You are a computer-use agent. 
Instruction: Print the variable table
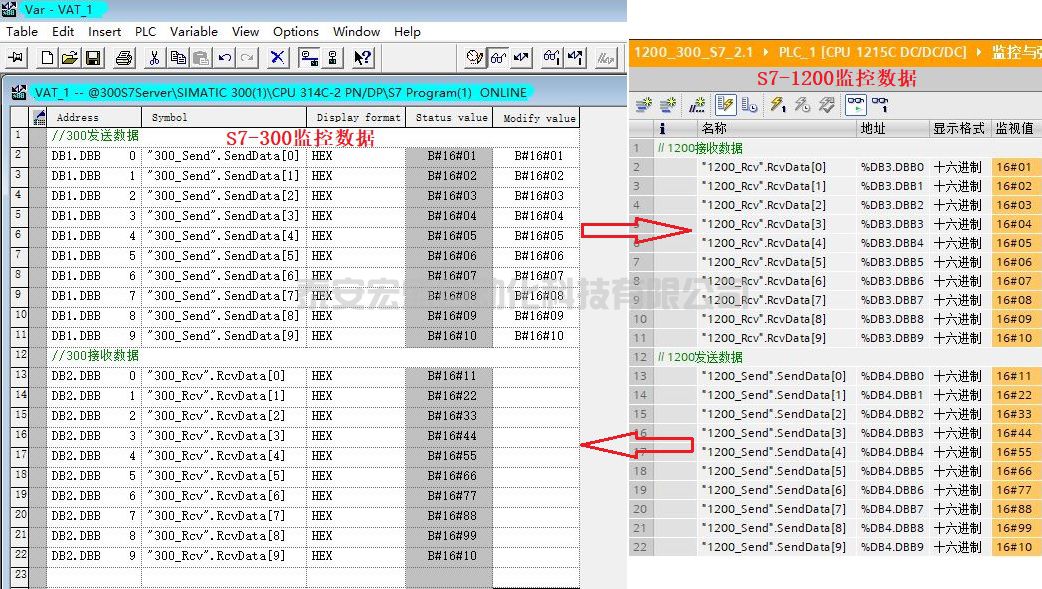tap(123, 58)
